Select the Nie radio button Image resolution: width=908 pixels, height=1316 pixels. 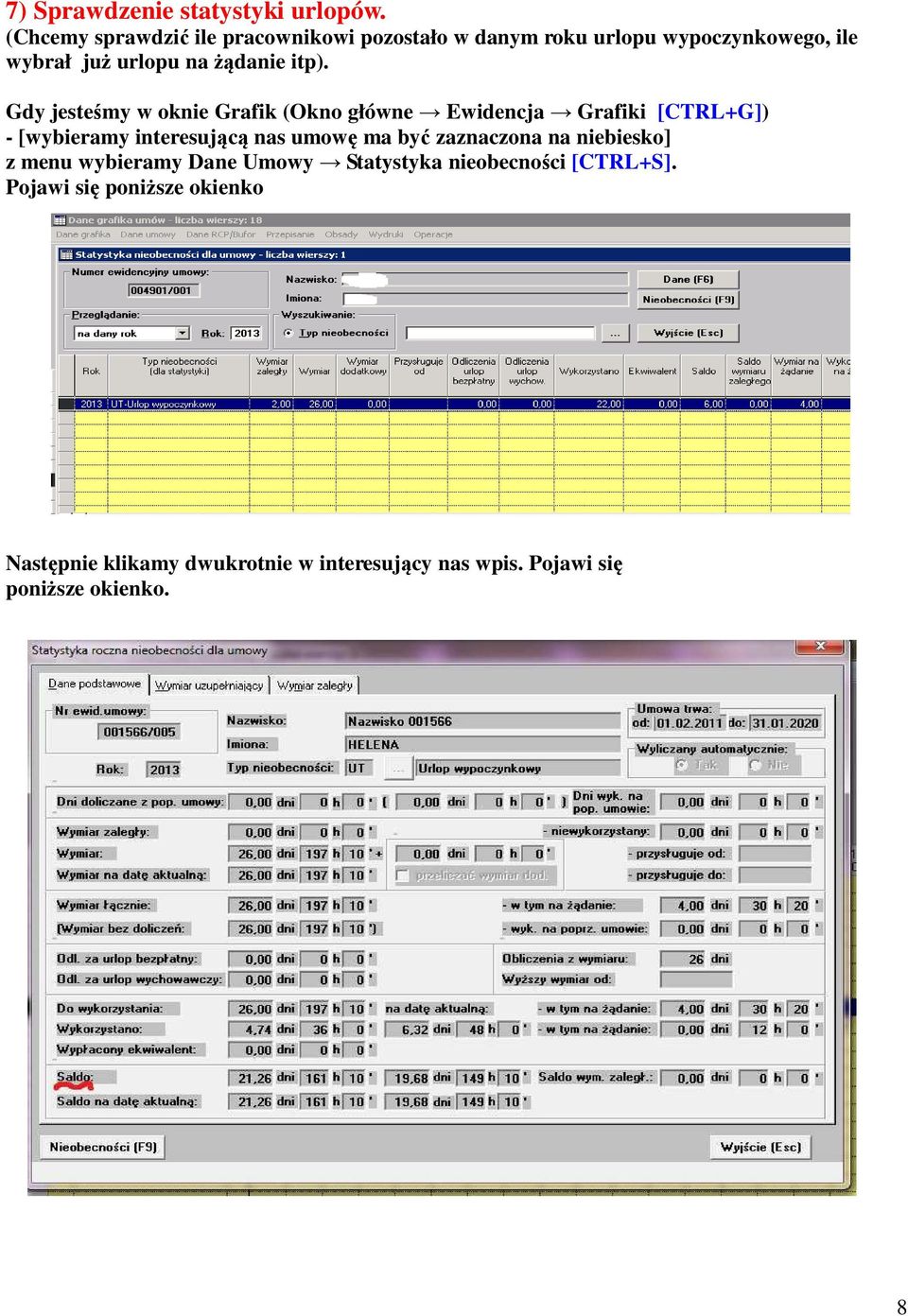tap(755, 766)
